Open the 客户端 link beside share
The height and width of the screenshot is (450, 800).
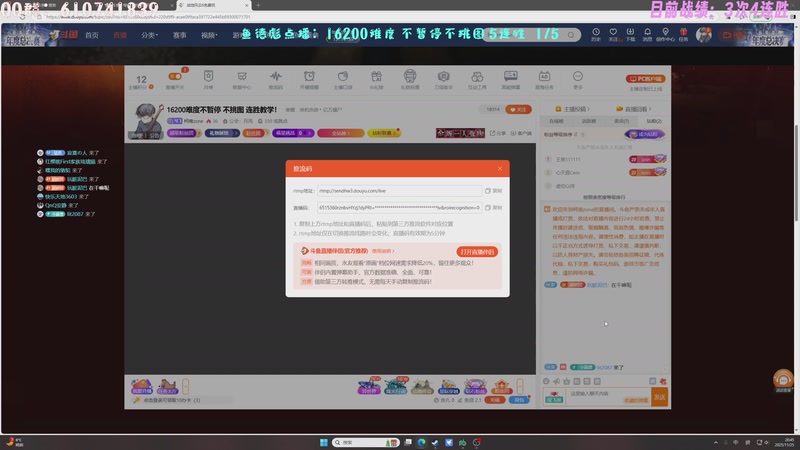(521, 133)
